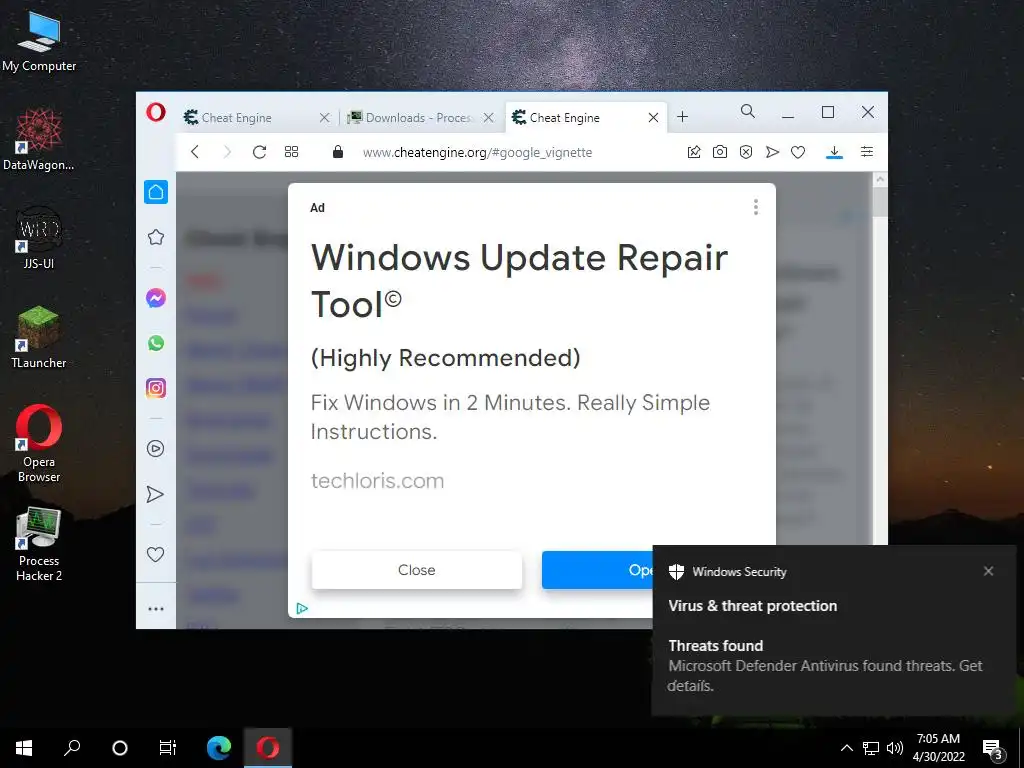Open Instagram in the Opera sidebar
Viewport: 1024px width, 768px height.
[x=155, y=388]
